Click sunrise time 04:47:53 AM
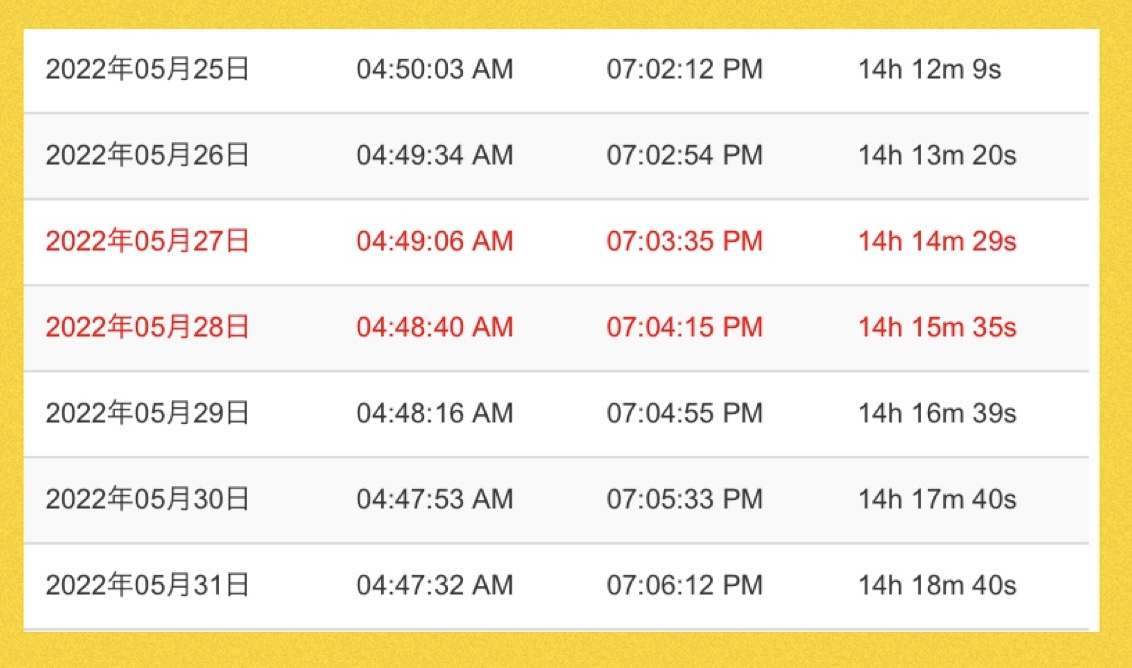Image resolution: width=1132 pixels, height=668 pixels. coord(435,499)
